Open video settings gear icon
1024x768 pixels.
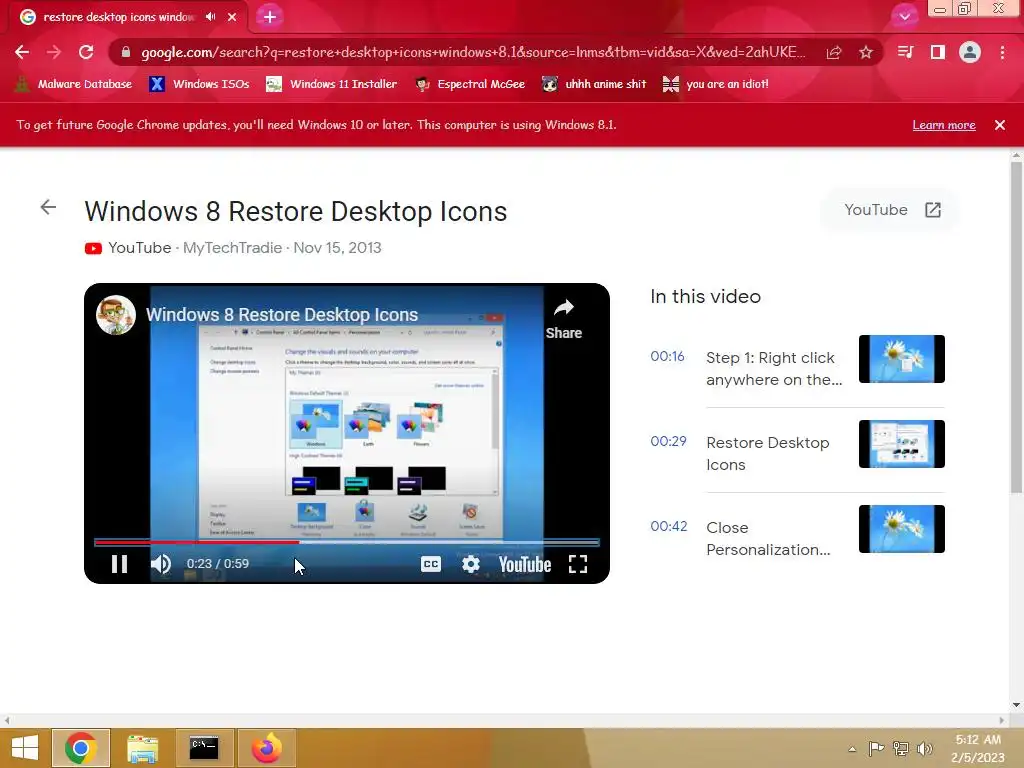(471, 564)
